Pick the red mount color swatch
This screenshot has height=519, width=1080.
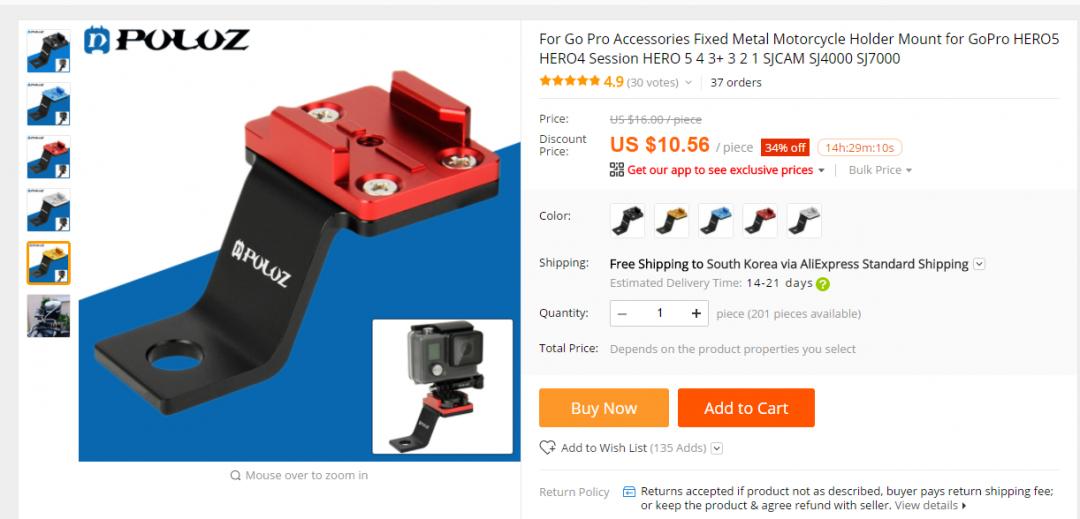(760, 221)
